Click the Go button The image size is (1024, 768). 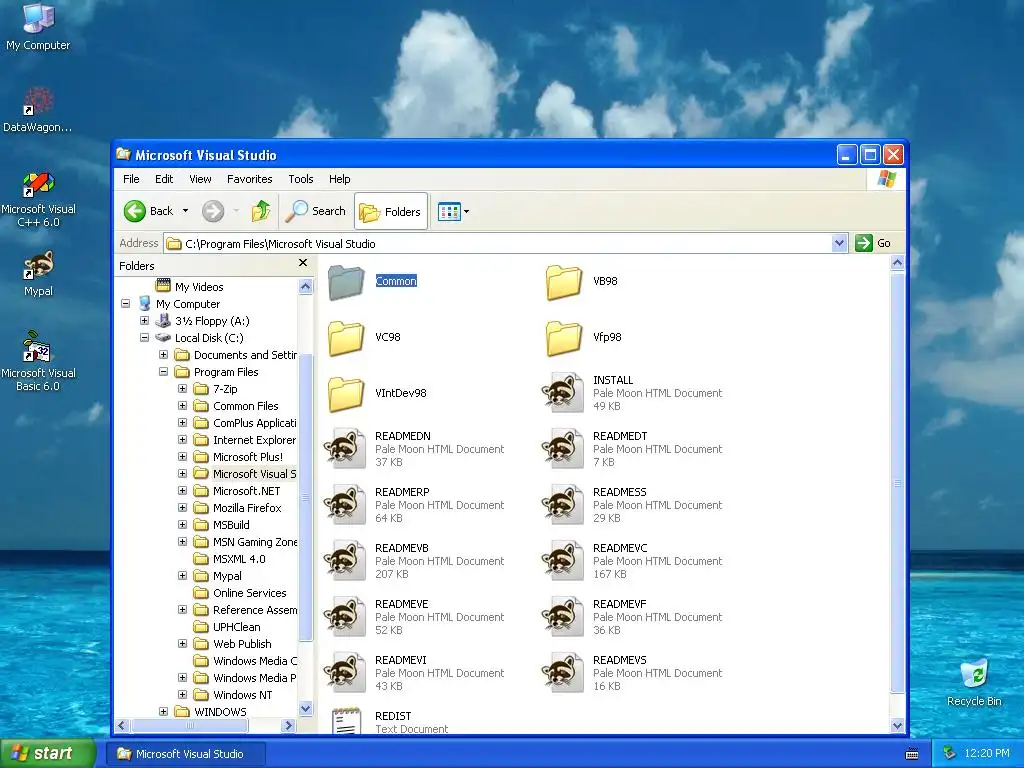pos(873,243)
